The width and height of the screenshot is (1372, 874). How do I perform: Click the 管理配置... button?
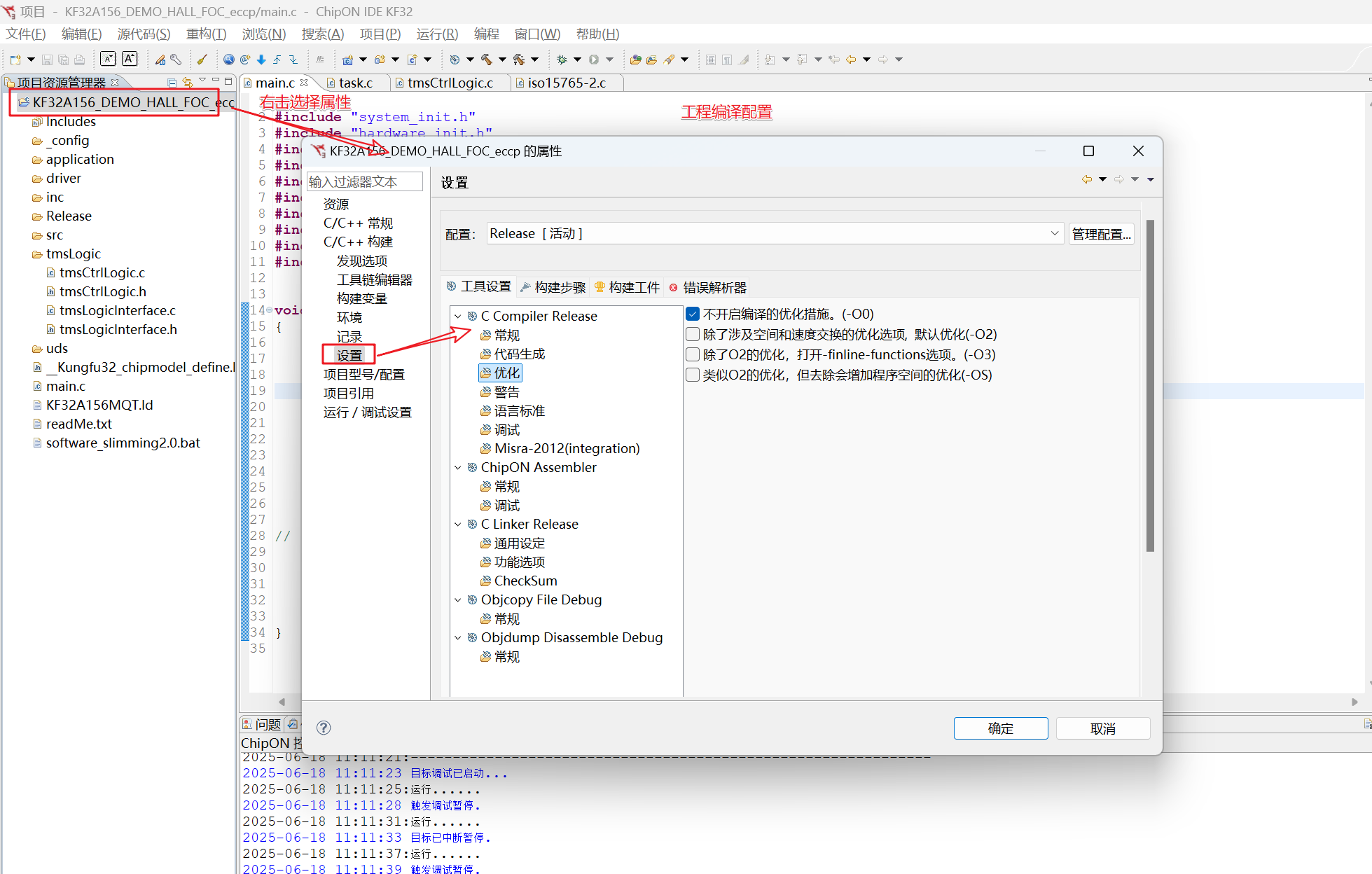pyautogui.click(x=1101, y=234)
